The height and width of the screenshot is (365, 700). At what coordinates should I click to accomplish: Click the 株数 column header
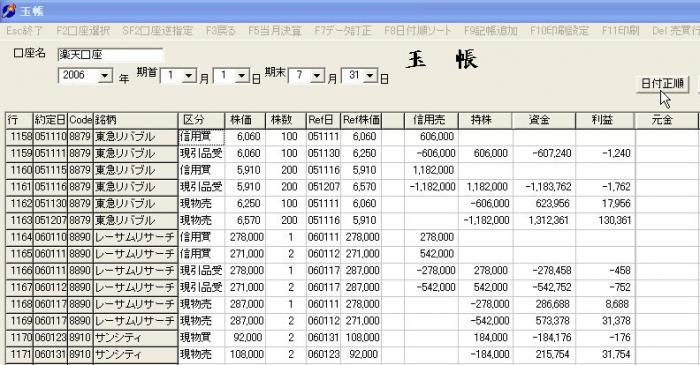pos(285,120)
